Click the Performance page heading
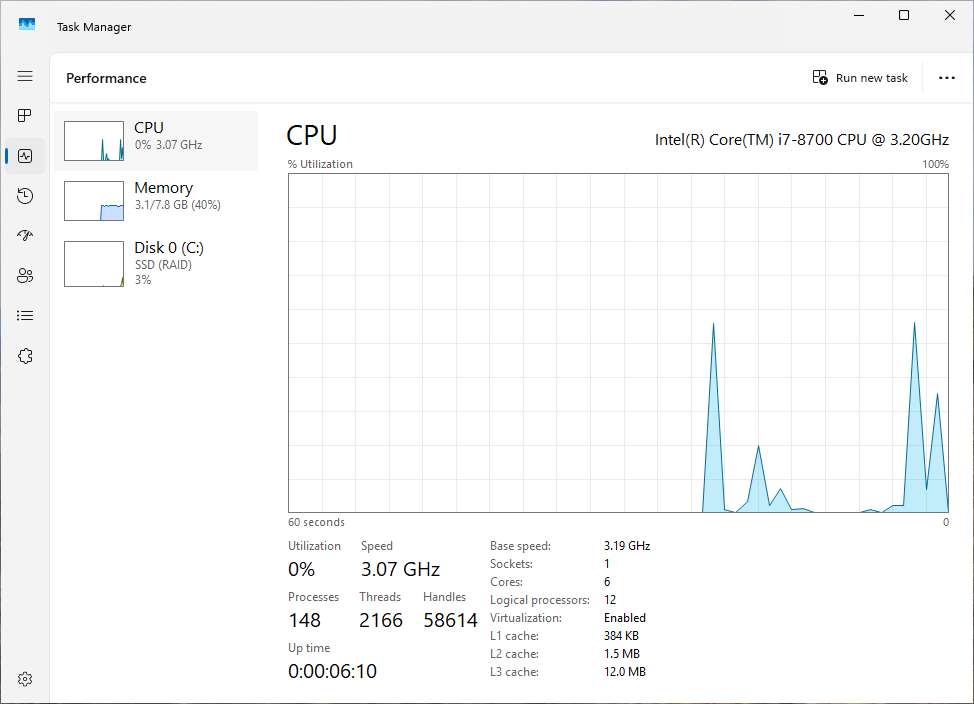Image resolution: width=974 pixels, height=704 pixels. 106,78
